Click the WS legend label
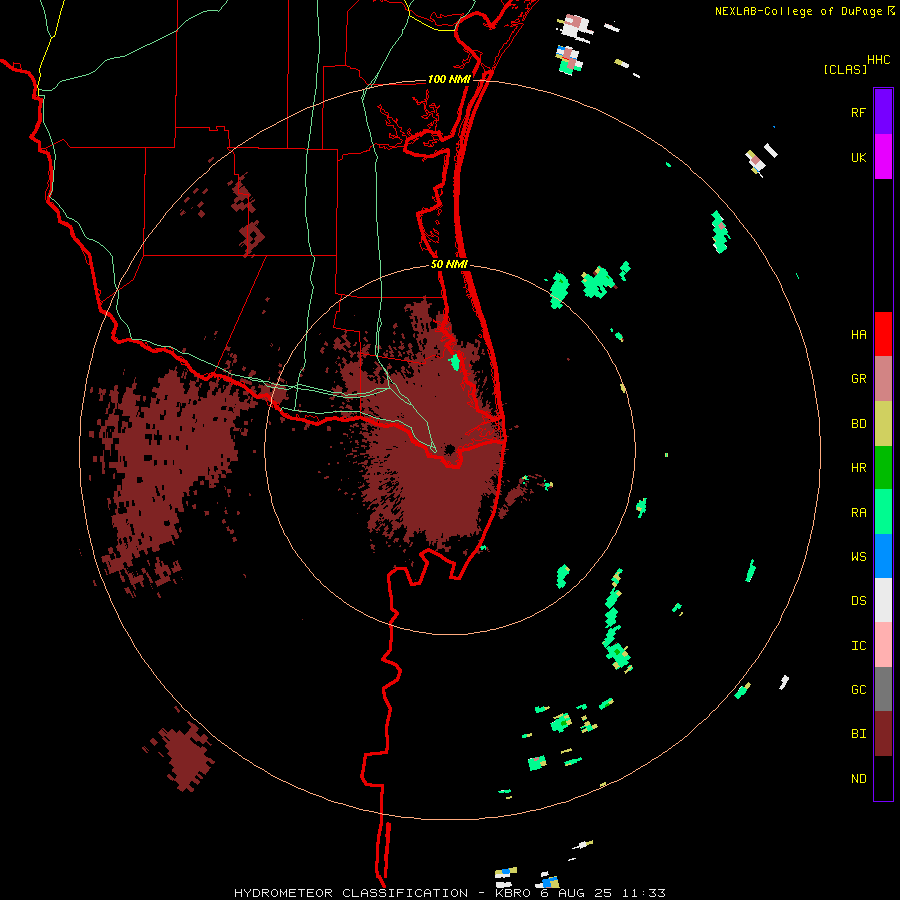The height and width of the screenshot is (900, 900). click(x=858, y=557)
